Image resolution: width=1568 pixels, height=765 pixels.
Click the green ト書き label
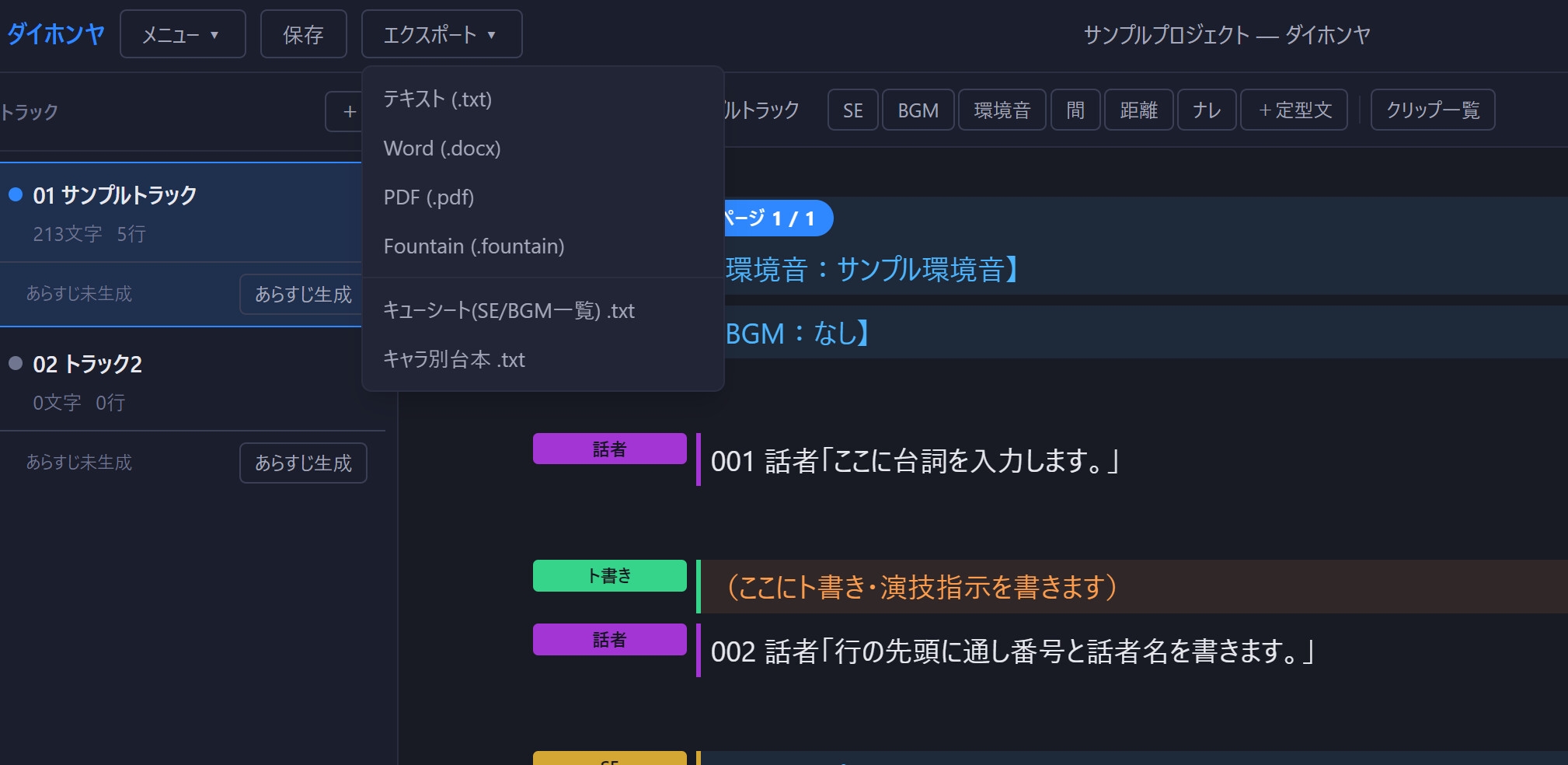(x=610, y=575)
